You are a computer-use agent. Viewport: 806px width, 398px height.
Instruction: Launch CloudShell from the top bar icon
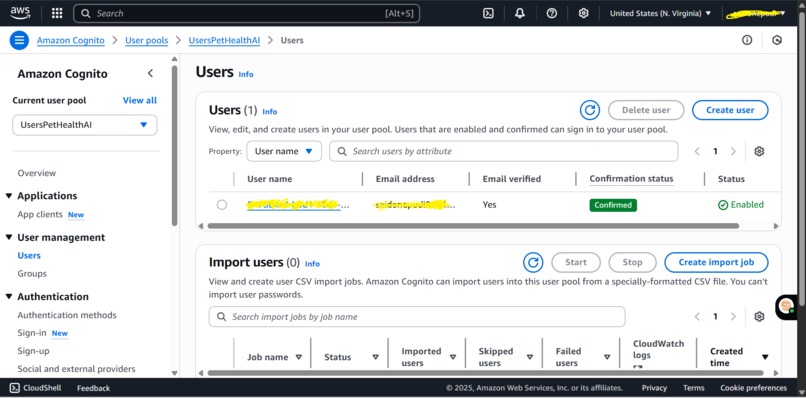(x=488, y=13)
